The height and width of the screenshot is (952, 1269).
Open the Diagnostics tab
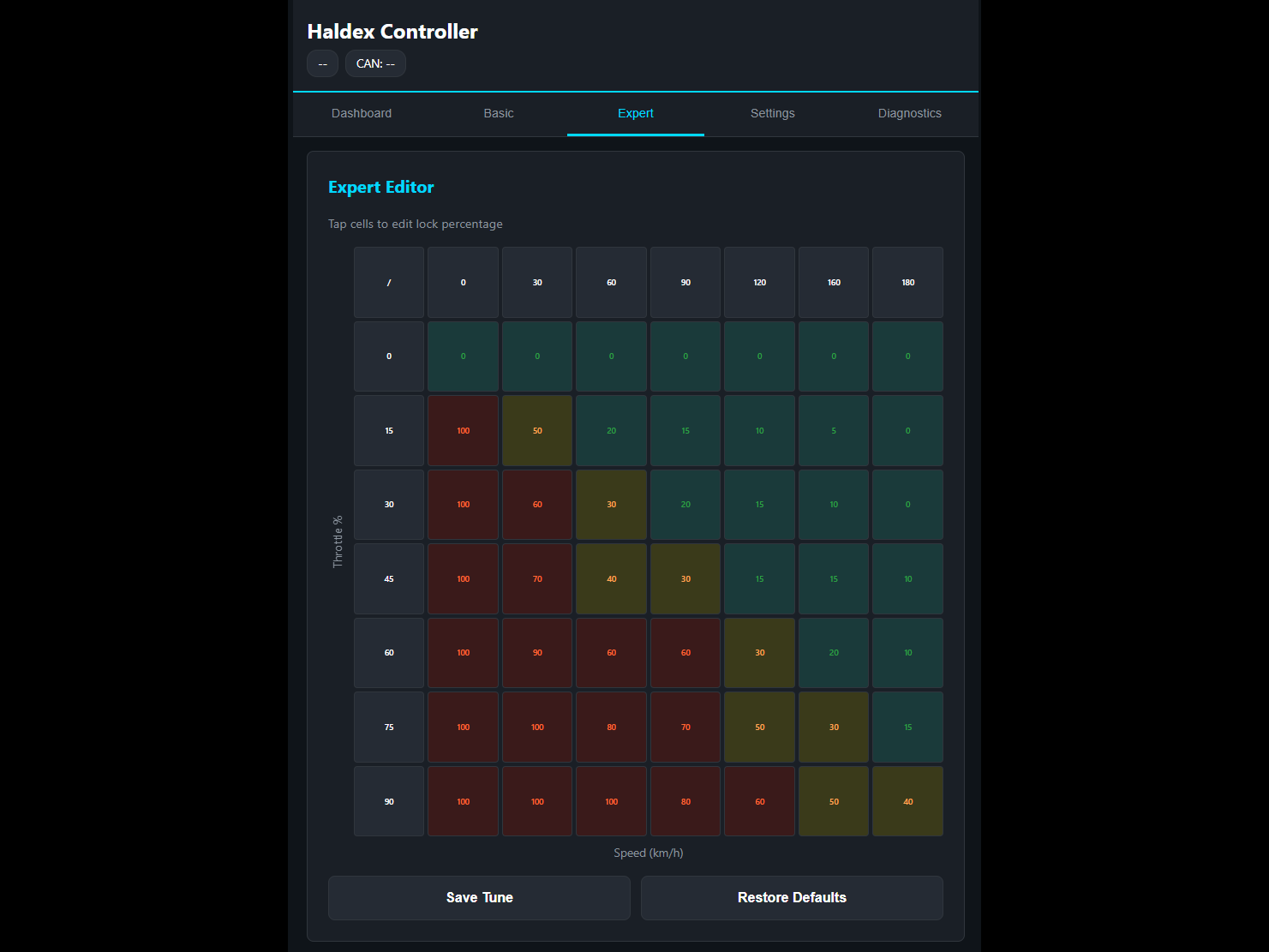click(x=910, y=113)
